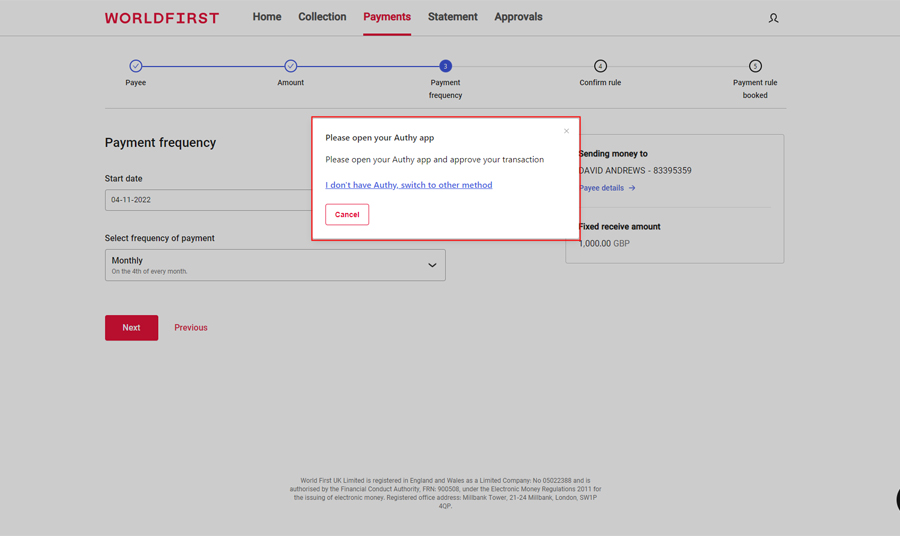The width and height of the screenshot is (900, 536).
Task: Select step 5 Payment rule booked circle
Action: pos(755,66)
